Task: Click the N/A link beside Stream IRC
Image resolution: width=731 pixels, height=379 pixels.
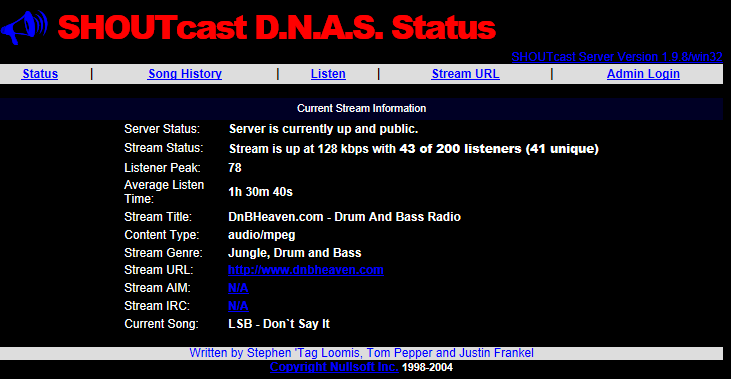Action: click(x=238, y=306)
